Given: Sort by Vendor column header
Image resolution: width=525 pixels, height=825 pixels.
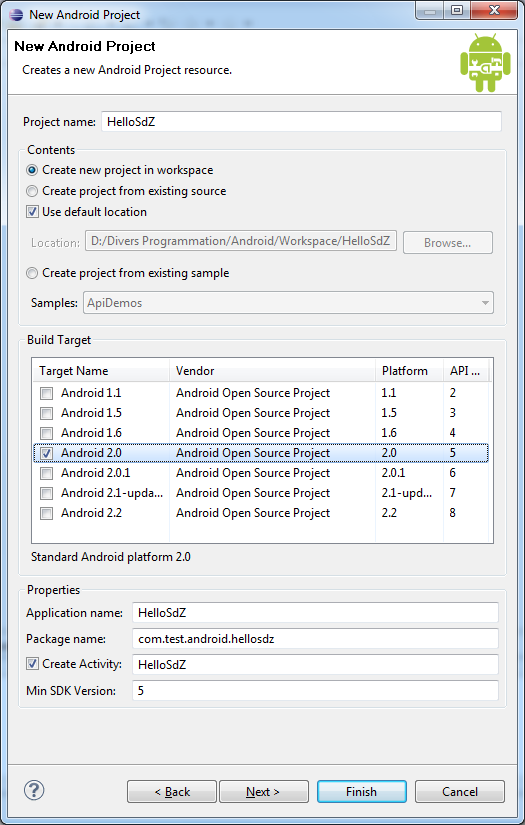Looking at the screenshot, I should pos(272,370).
